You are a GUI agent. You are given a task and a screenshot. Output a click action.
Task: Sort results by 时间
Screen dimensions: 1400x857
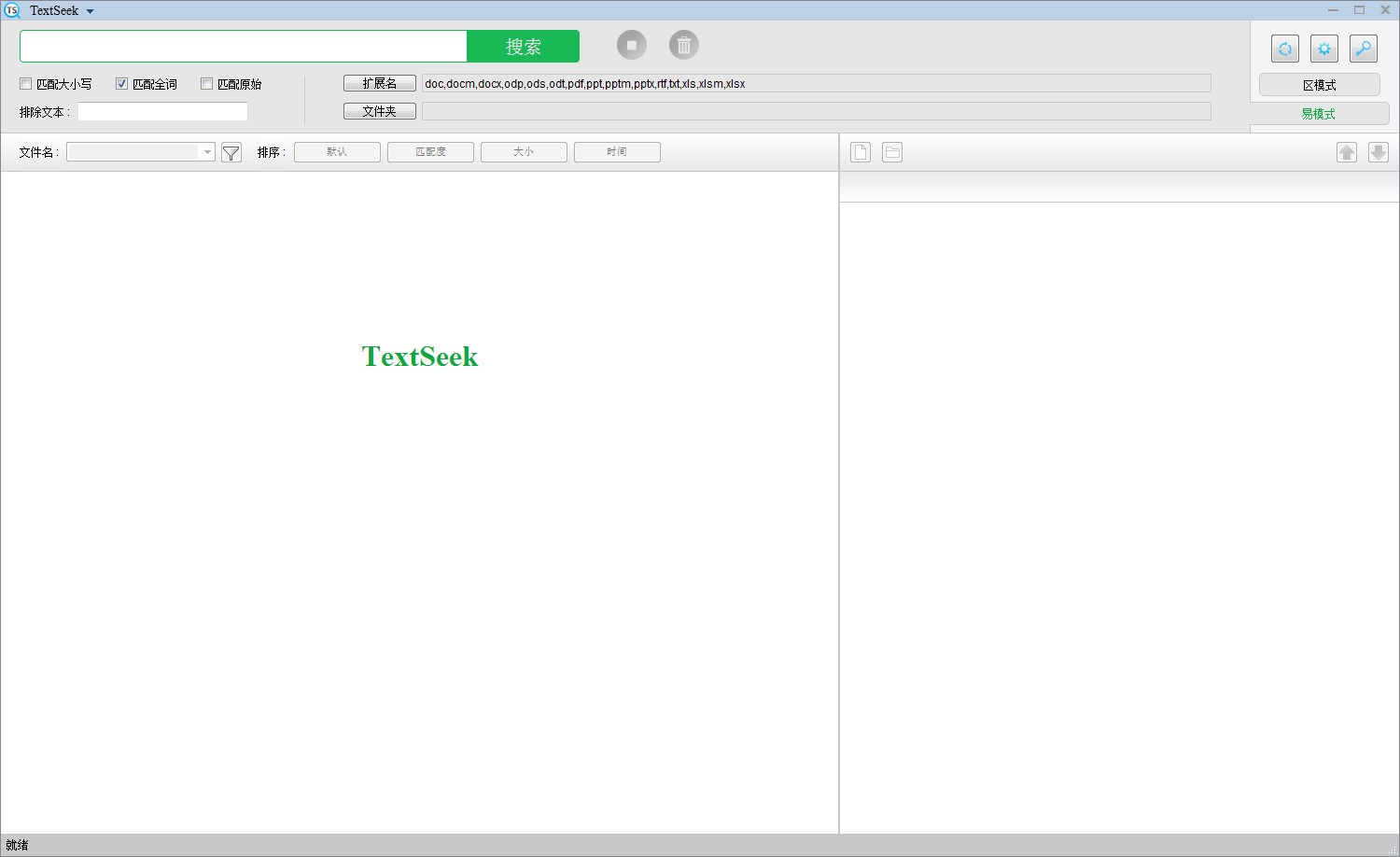click(617, 151)
